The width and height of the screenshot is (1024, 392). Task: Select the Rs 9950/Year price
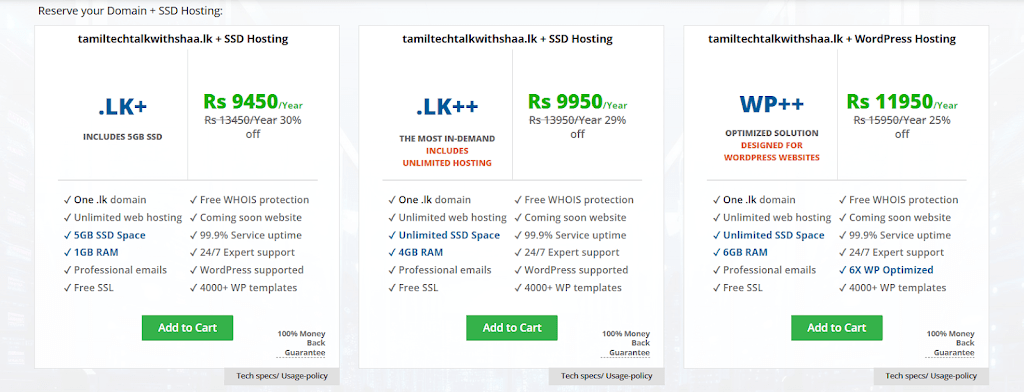[577, 102]
